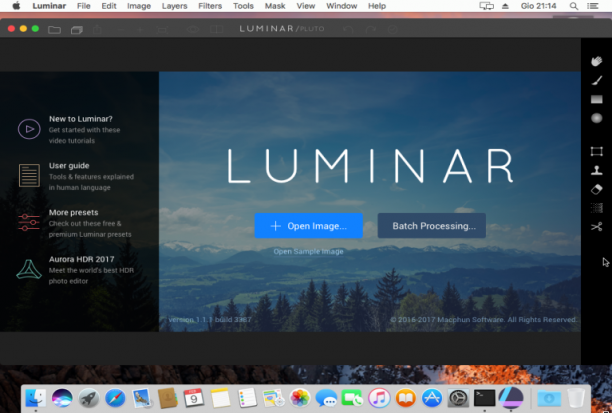
Task: Select the Hand move tool
Action: [x=596, y=61]
